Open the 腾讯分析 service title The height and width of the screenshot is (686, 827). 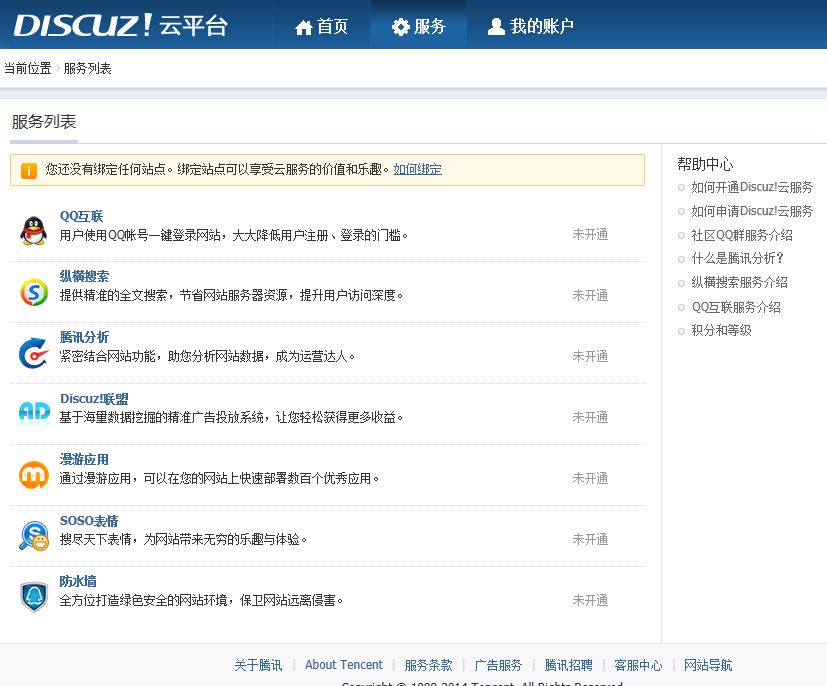(x=84, y=337)
